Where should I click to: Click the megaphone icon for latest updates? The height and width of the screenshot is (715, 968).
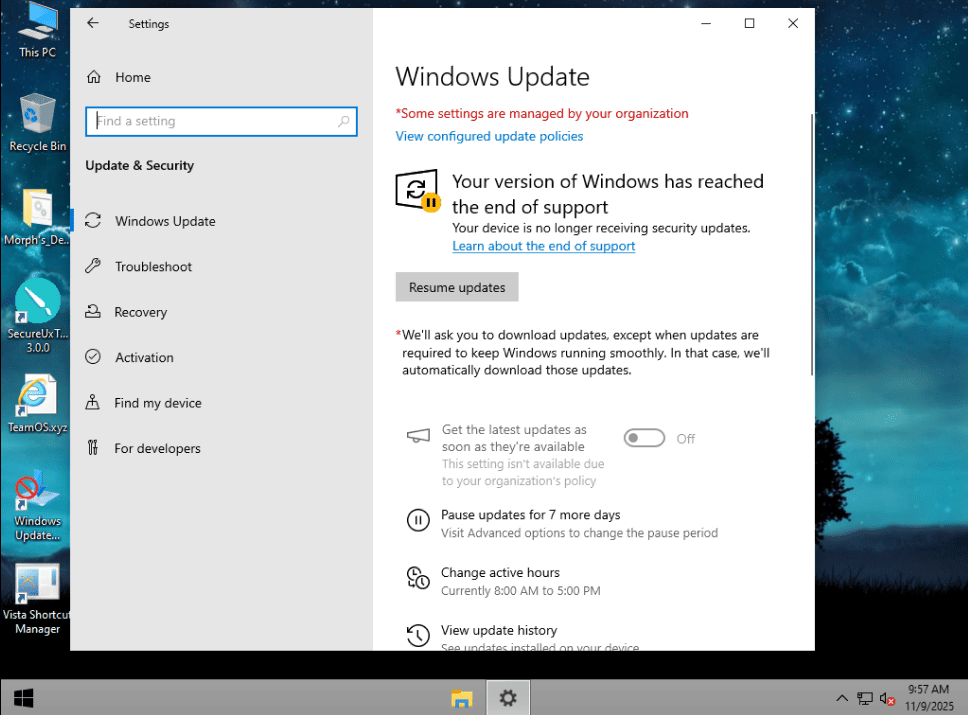(418, 436)
